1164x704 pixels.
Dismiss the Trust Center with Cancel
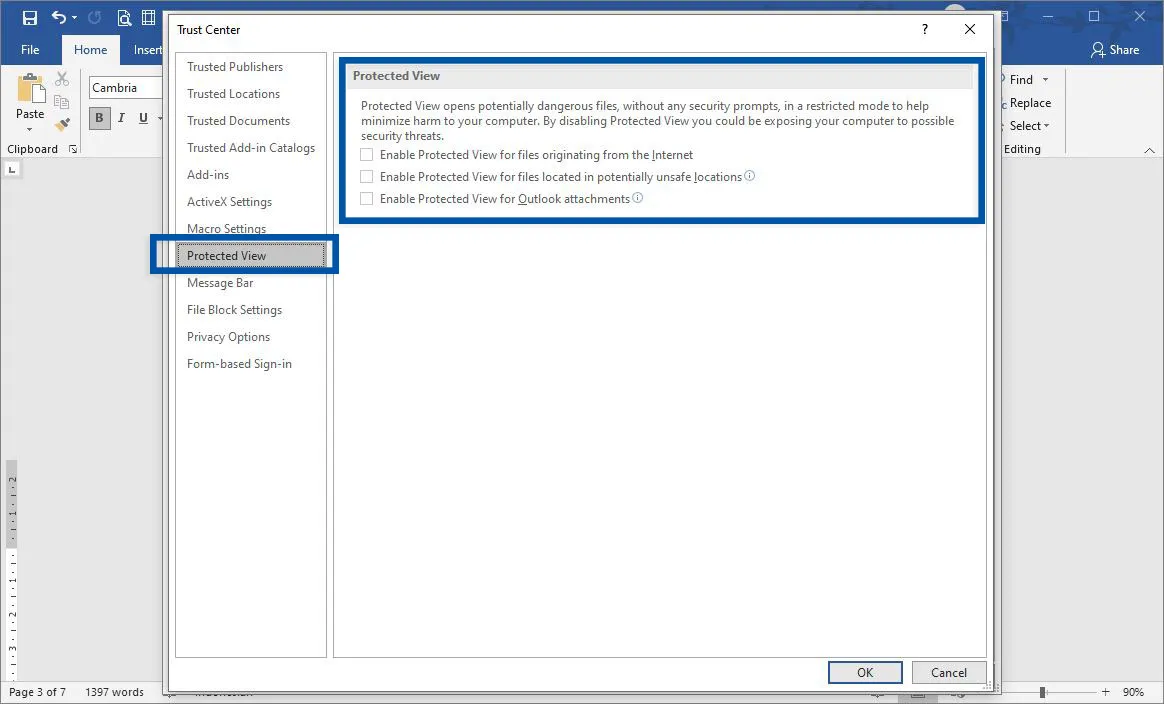[x=947, y=672]
